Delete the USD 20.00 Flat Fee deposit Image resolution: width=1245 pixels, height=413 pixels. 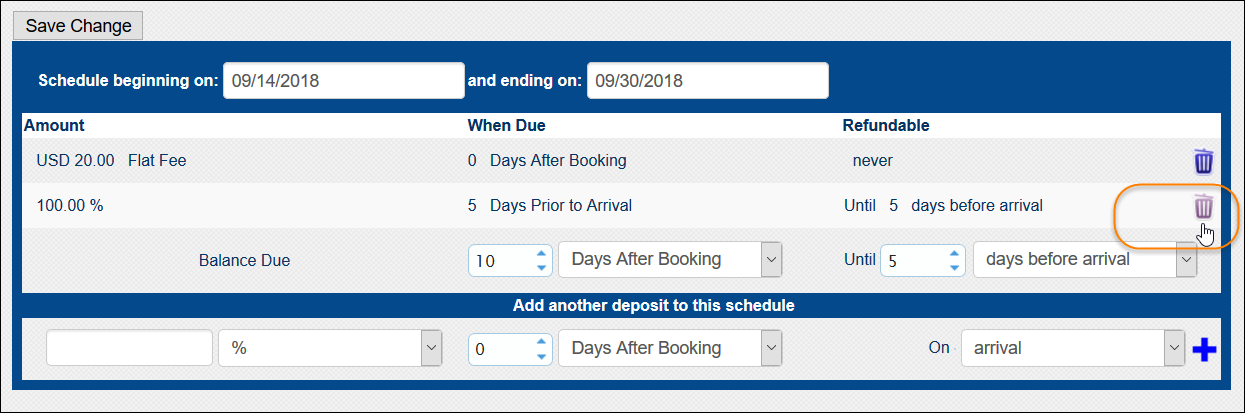coord(1204,161)
